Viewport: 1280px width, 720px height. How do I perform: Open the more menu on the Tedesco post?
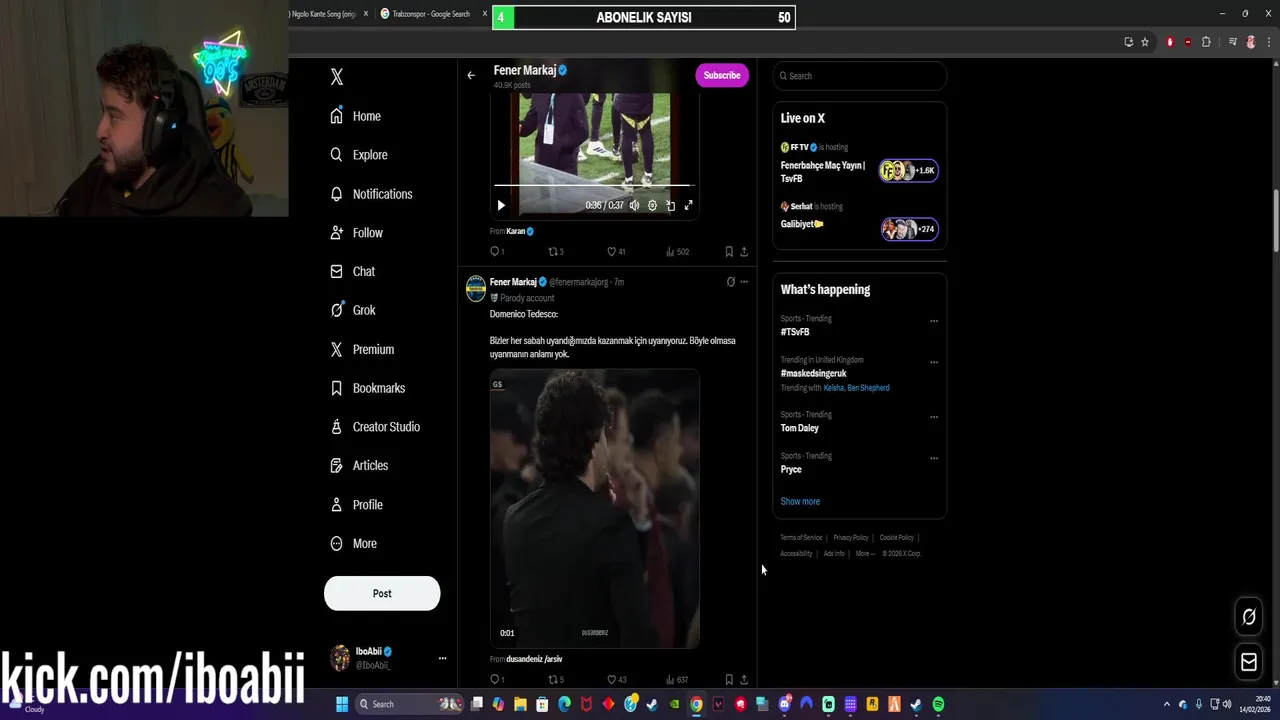click(744, 282)
